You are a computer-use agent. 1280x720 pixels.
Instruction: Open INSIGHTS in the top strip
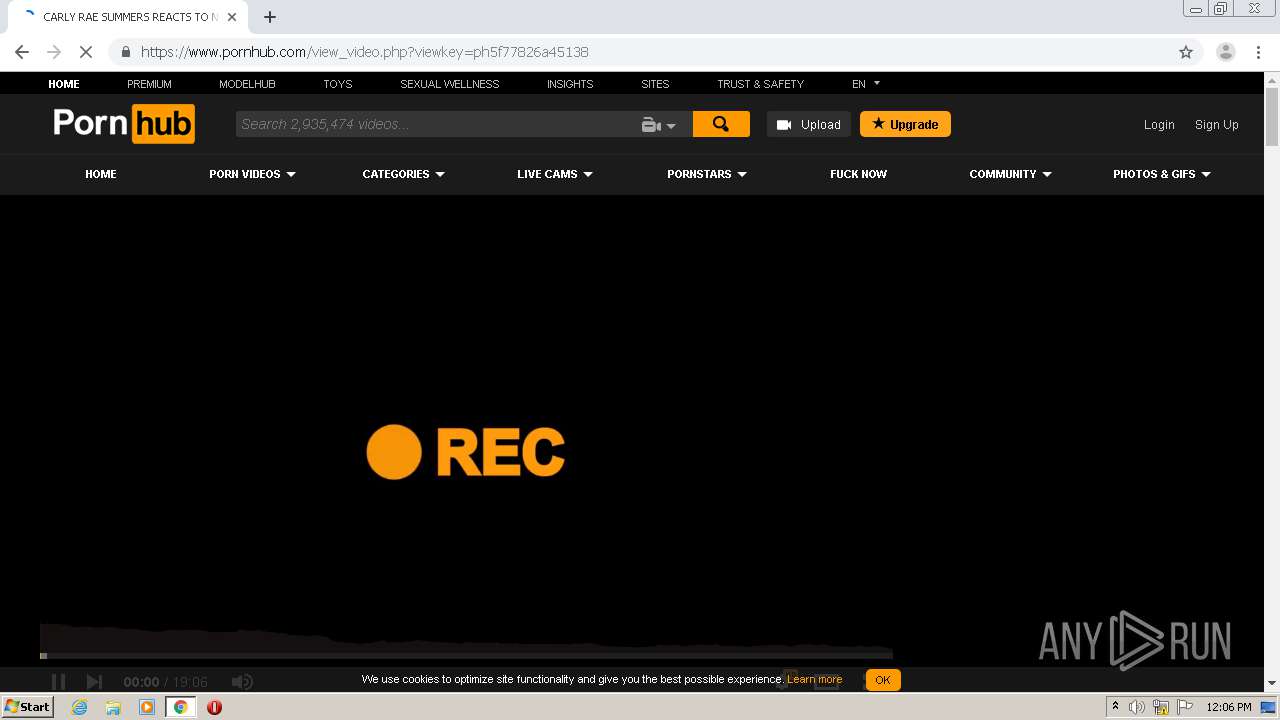(570, 84)
